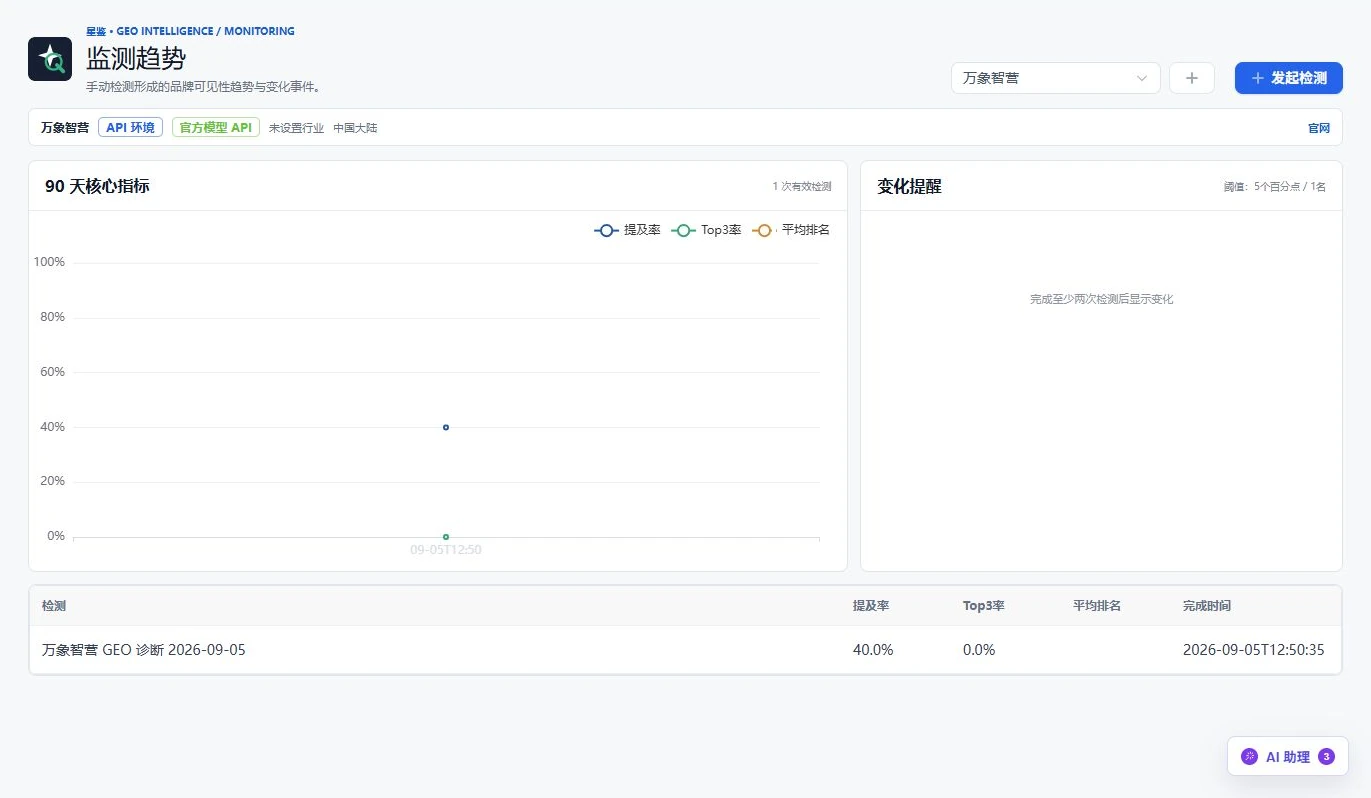
Task: Click the 2026-09-05T12:50:35 timestamp cell
Action: (x=1254, y=650)
